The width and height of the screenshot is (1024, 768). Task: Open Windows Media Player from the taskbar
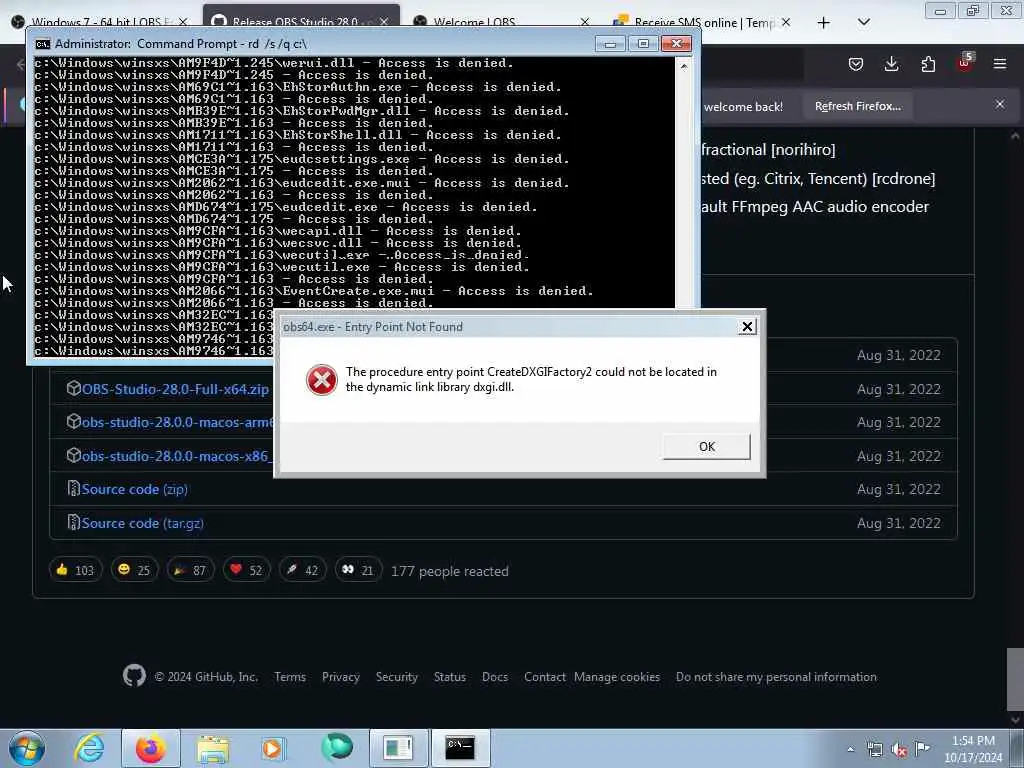272,748
